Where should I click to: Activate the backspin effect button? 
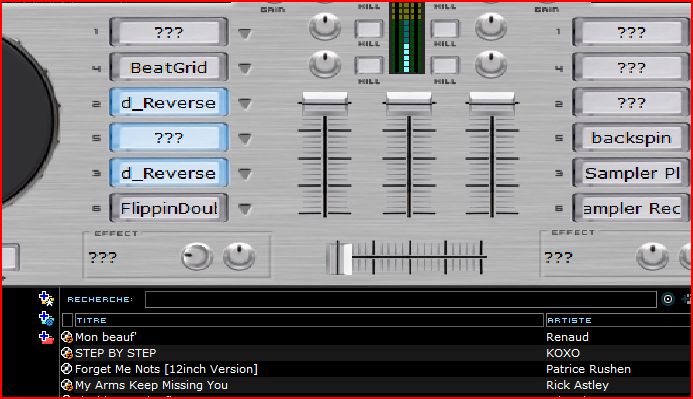tap(631, 138)
